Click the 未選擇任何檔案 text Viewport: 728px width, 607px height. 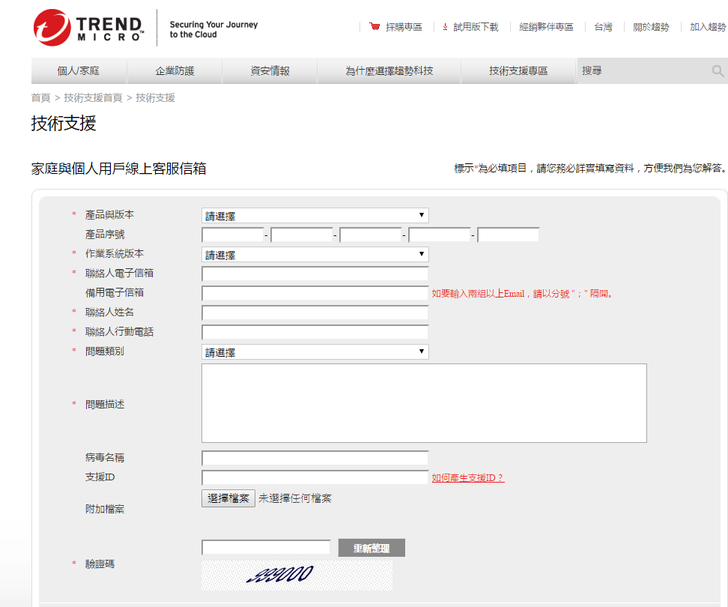[x=295, y=499]
